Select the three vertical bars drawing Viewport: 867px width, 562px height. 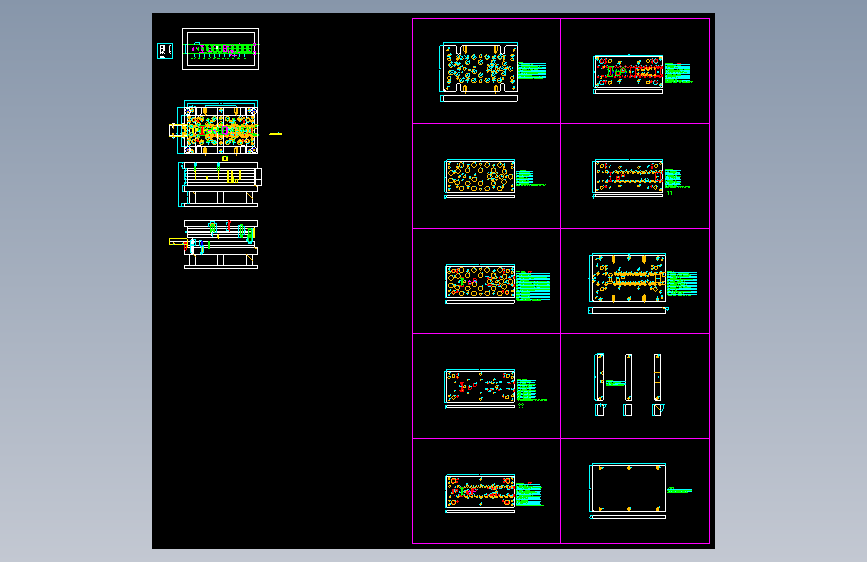click(x=628, y=384)
